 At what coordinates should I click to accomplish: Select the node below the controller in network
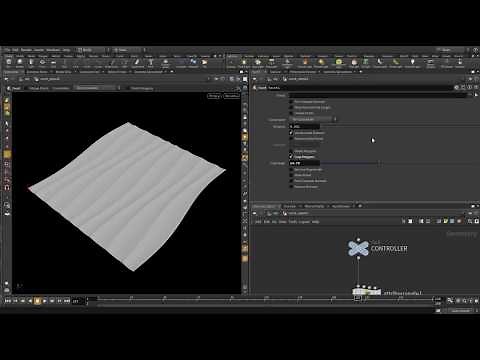(367, 292)
